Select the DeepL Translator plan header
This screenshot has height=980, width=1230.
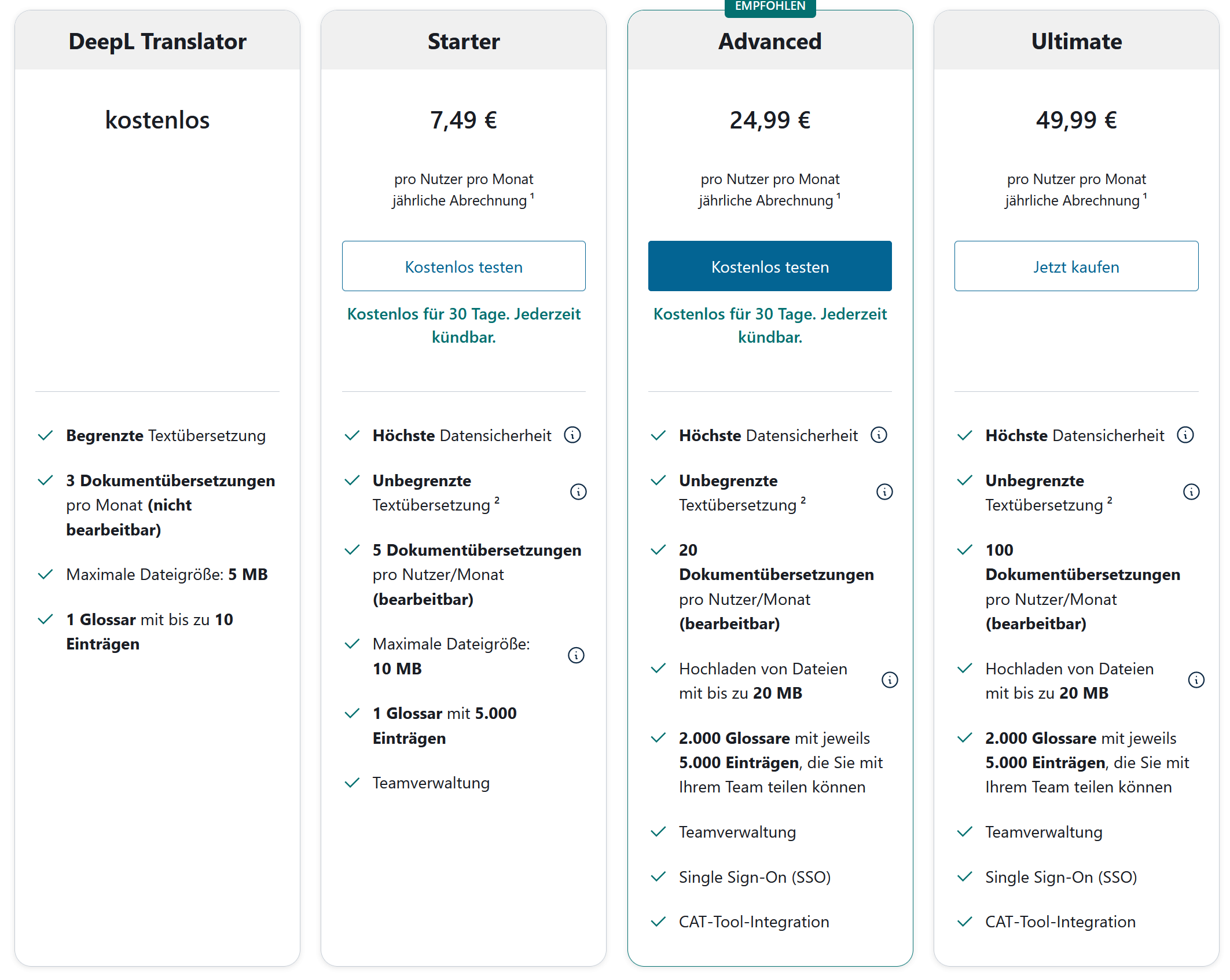(157, 42)
